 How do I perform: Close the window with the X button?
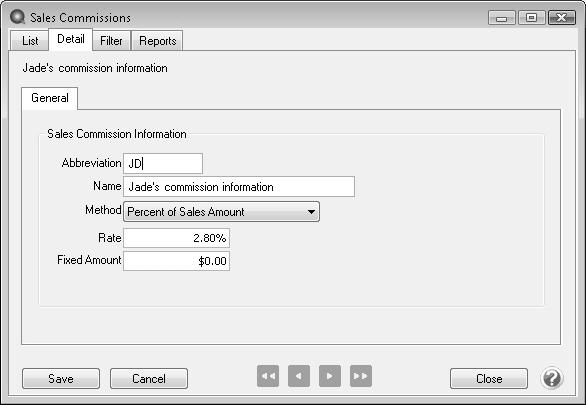click(562, 18)
